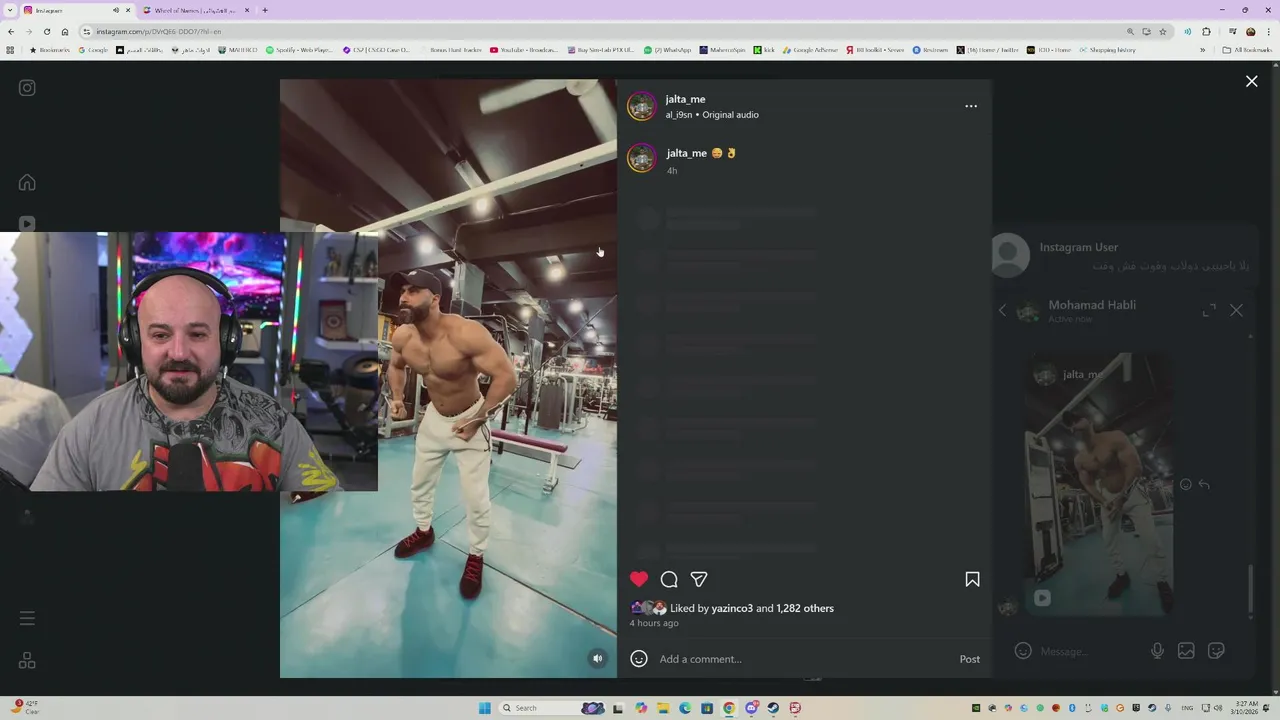Screen dimensions: 1280x720
Task: Toggle the video sound speaker icon
Action: (598, 658)
